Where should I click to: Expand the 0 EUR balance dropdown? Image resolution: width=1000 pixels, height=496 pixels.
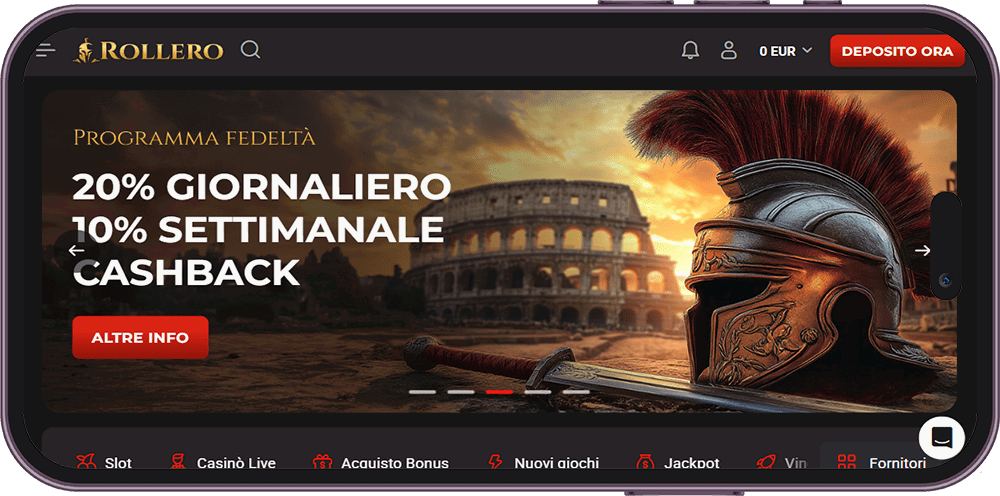786,51
